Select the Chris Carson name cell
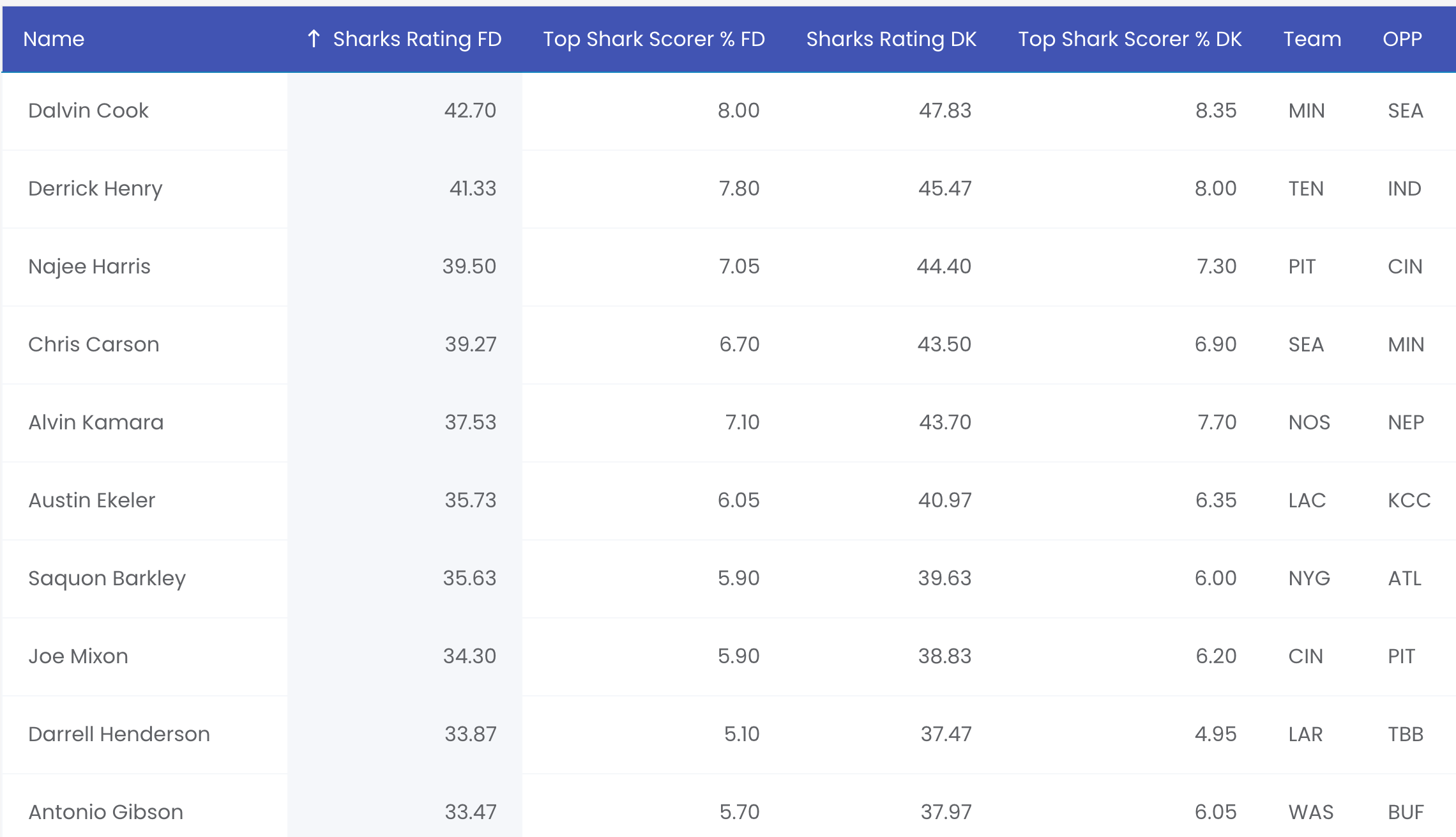Screen dimensions: 1456x837 tap(94, 344)
